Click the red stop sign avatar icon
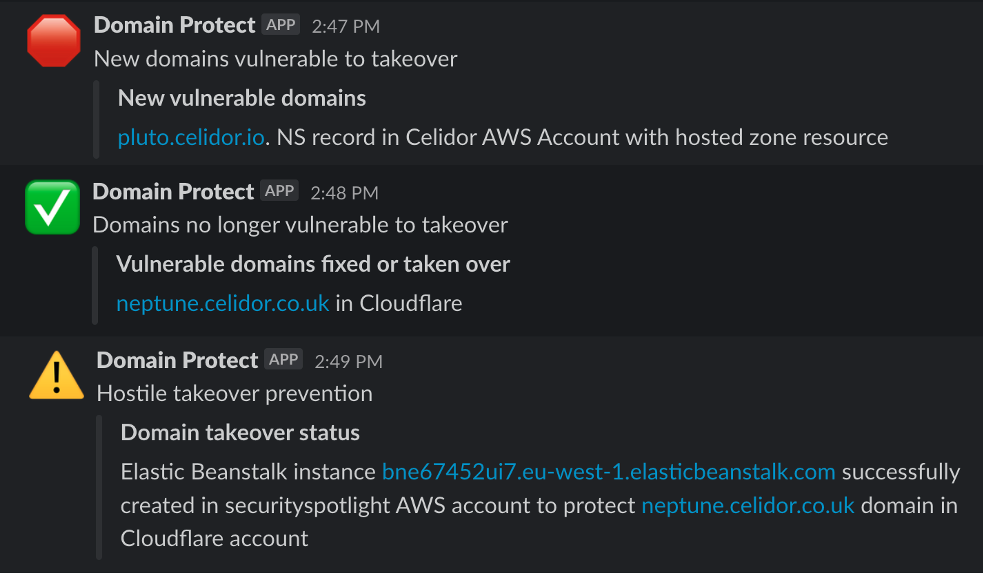 (54, 41)
